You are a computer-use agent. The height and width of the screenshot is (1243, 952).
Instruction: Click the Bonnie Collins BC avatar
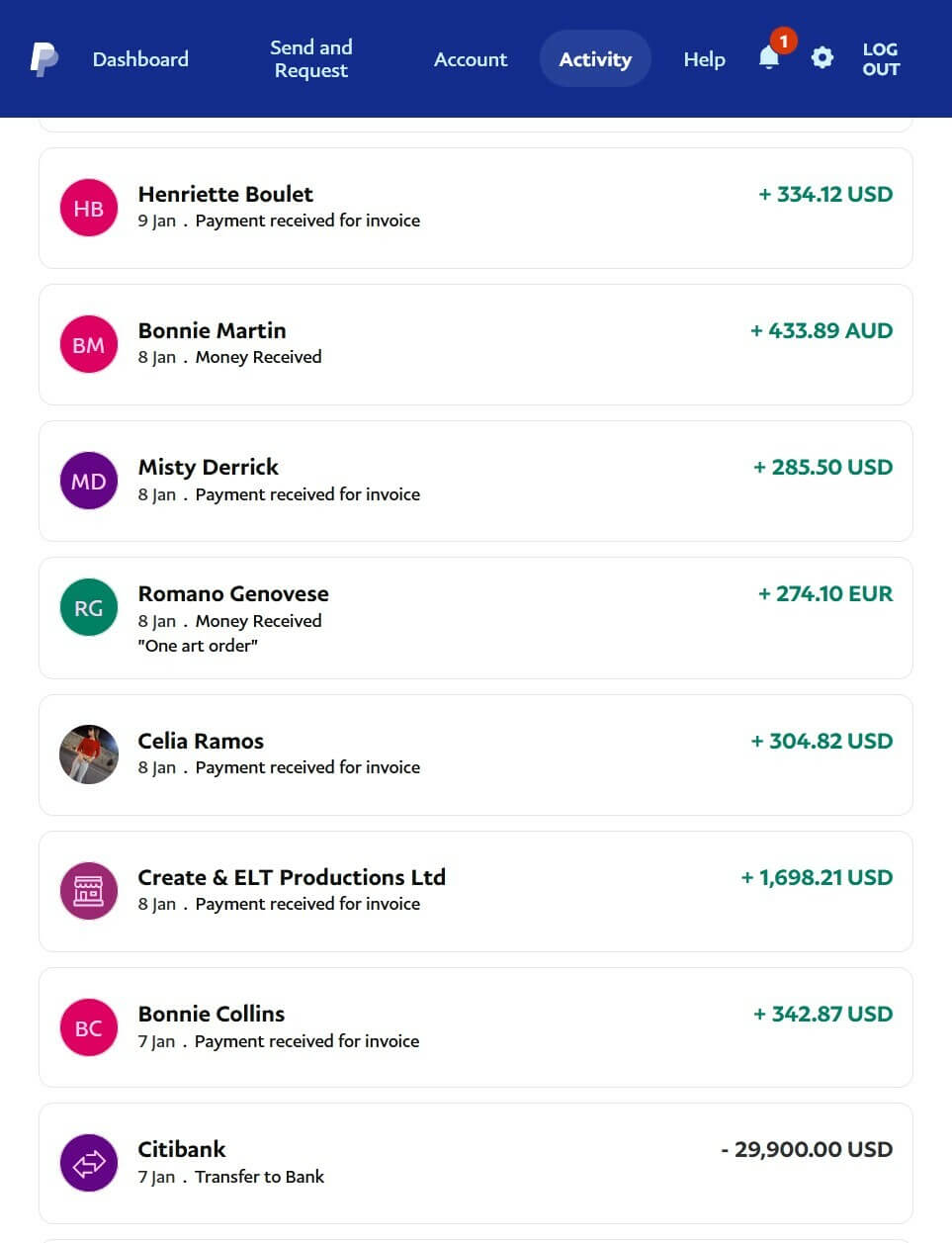pos(89,1027)
